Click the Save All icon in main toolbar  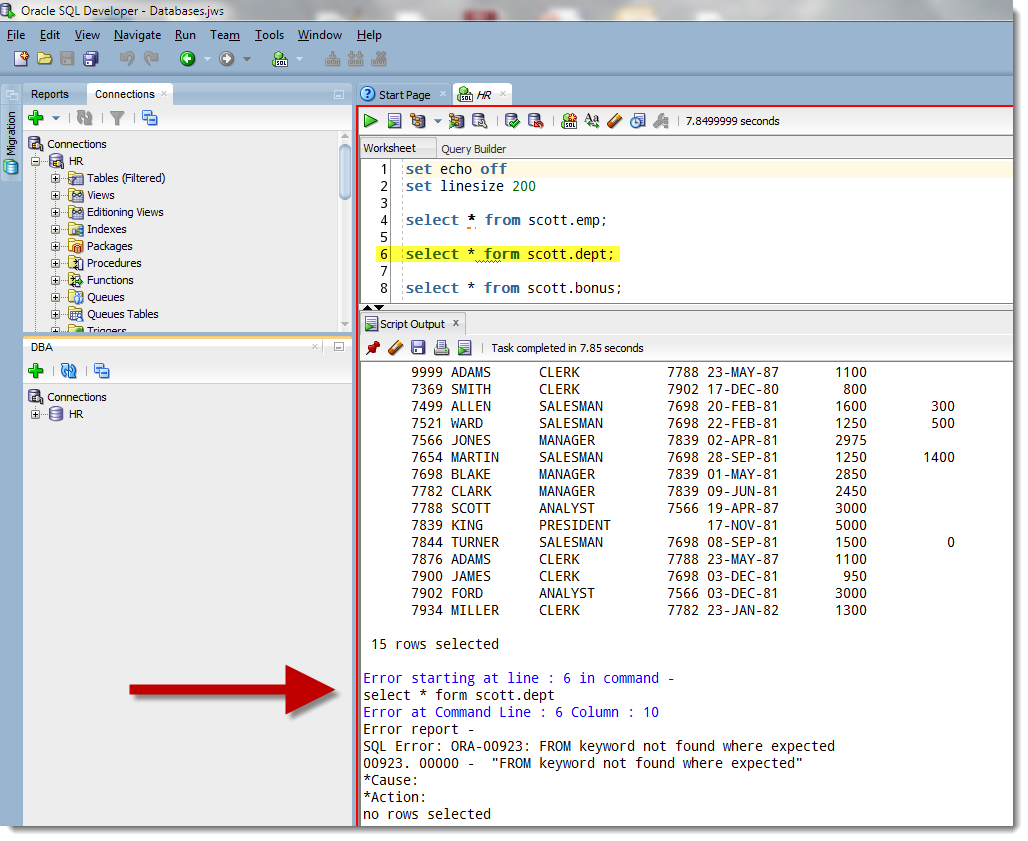[91, 59]
